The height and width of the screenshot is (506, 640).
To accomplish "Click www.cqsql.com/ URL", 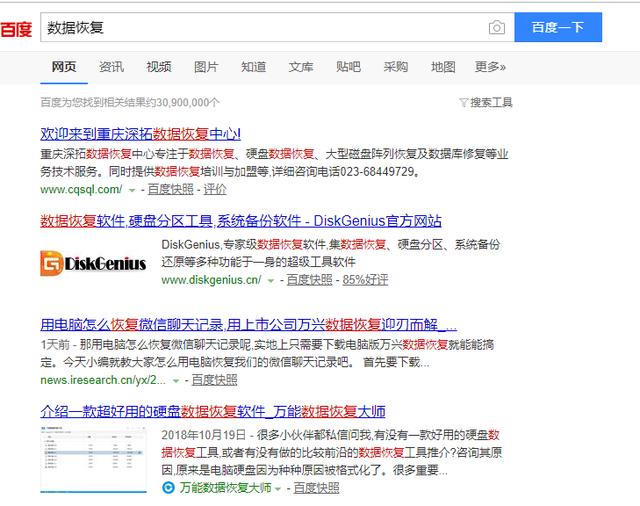I will [81, 189].
